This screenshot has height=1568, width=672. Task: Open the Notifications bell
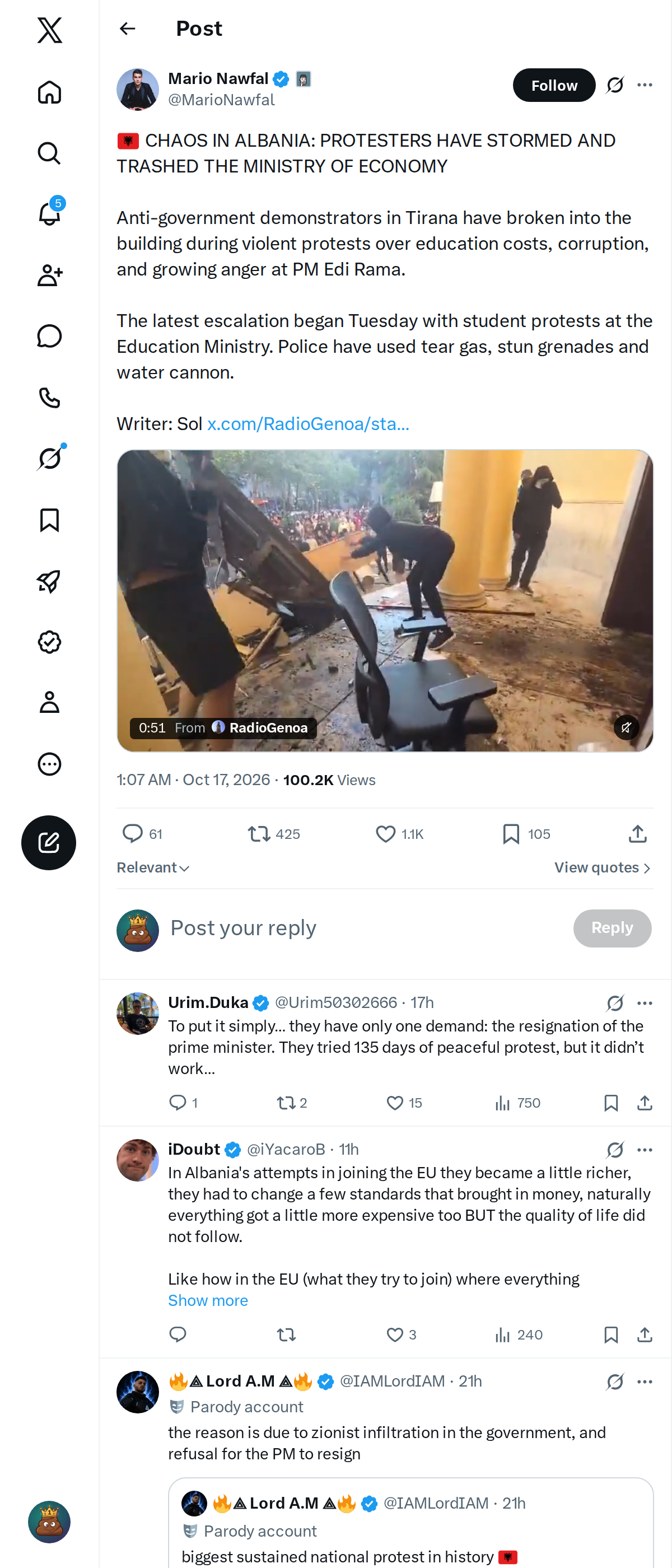tap(49, 214)
